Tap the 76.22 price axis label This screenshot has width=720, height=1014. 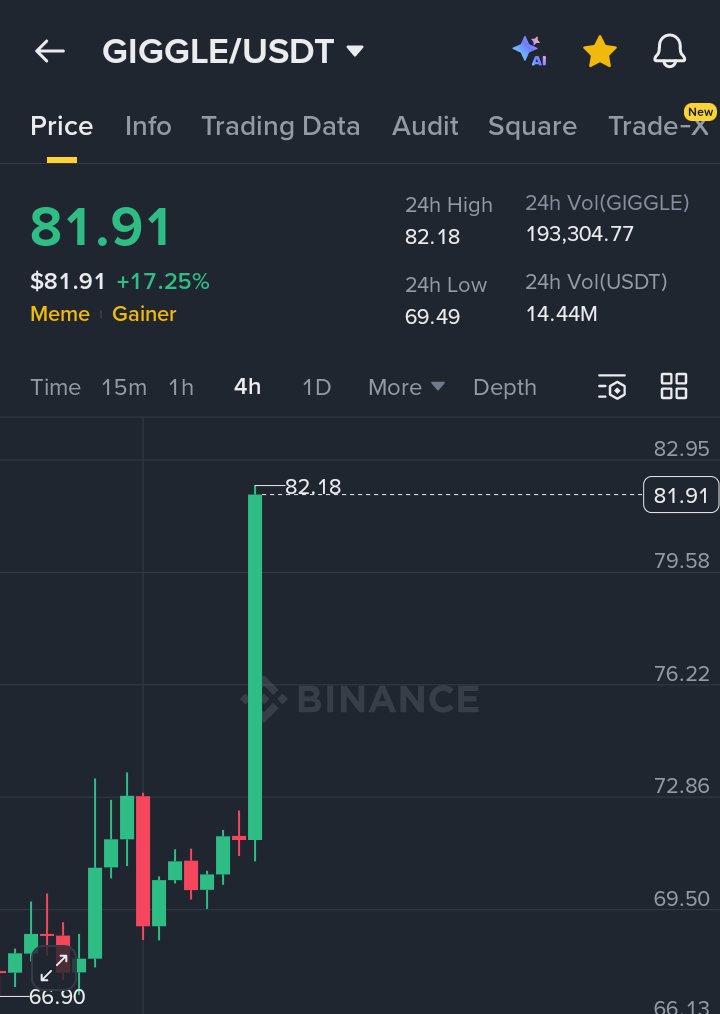click(681, 674)
